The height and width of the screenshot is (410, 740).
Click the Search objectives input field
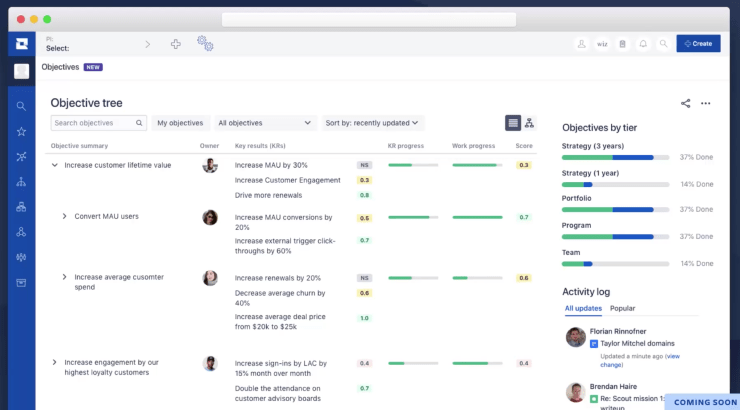[x=98, y=123]
